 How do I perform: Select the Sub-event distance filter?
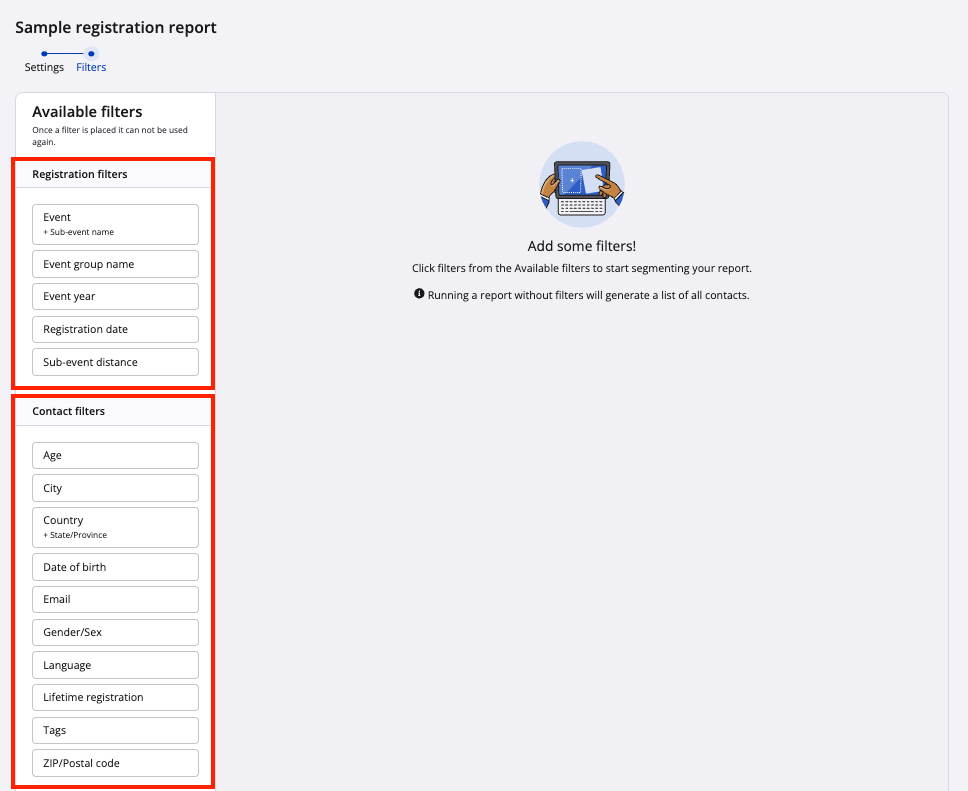(x=115, y=362)
